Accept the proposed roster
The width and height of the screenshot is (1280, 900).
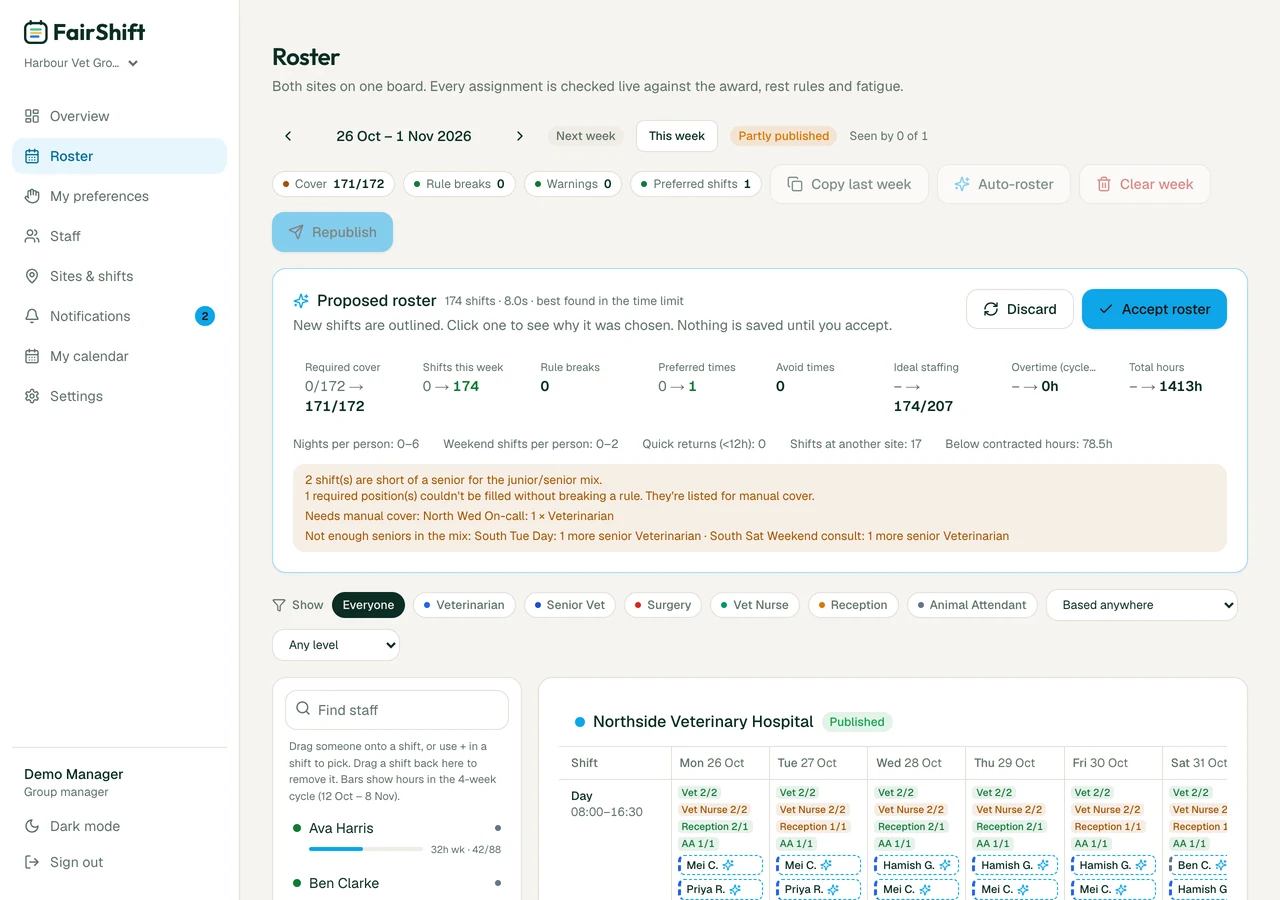[1154, 309]
